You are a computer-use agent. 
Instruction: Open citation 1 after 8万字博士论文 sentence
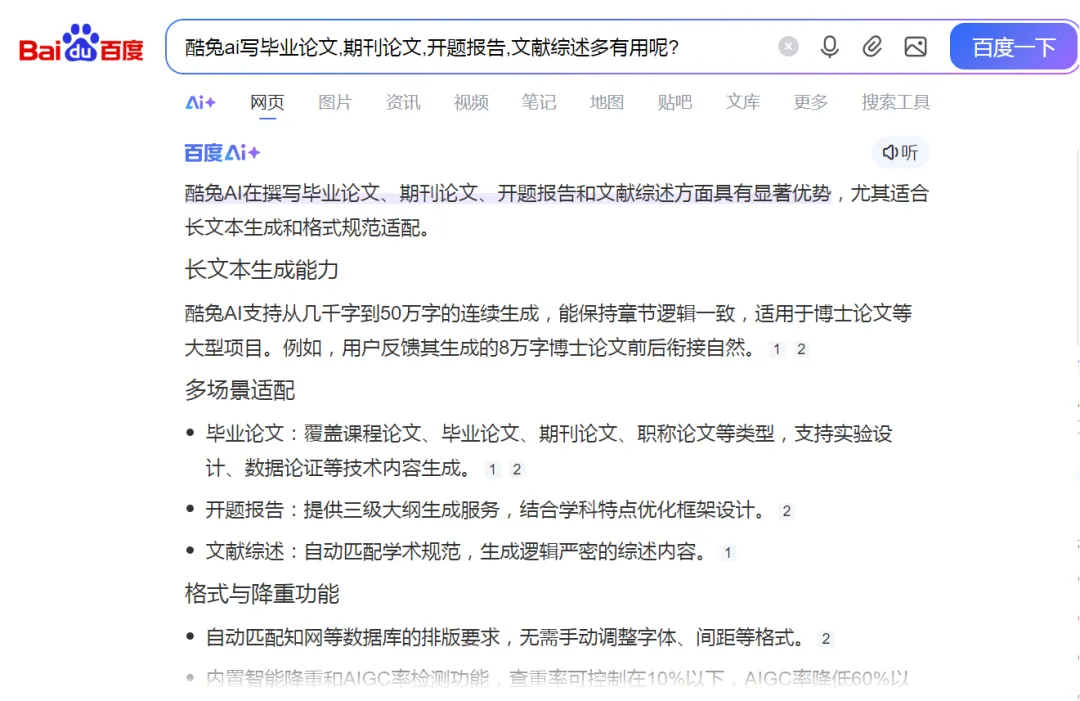(776, 349)
